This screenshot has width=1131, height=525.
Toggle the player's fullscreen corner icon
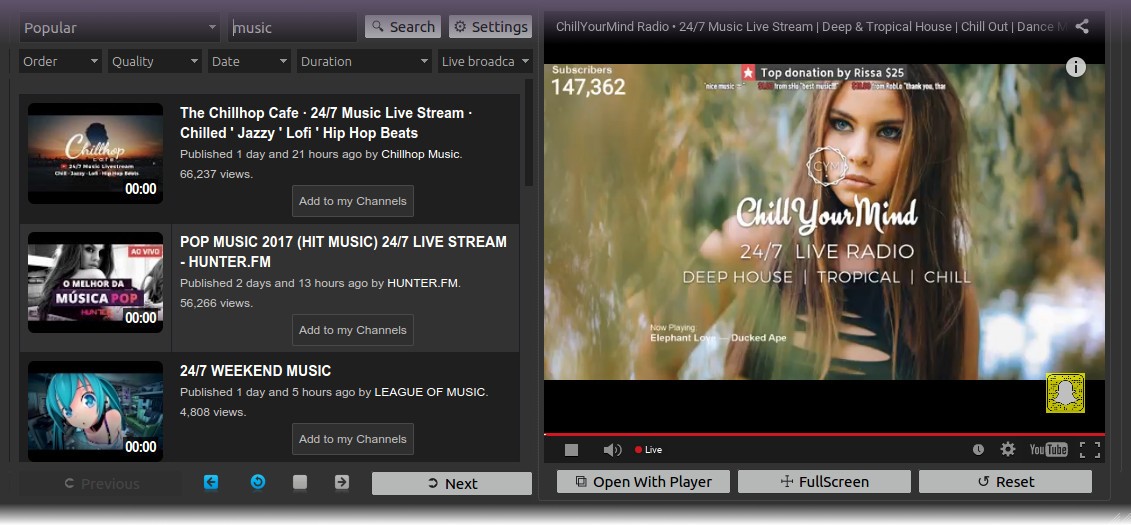coord(1090,449)
